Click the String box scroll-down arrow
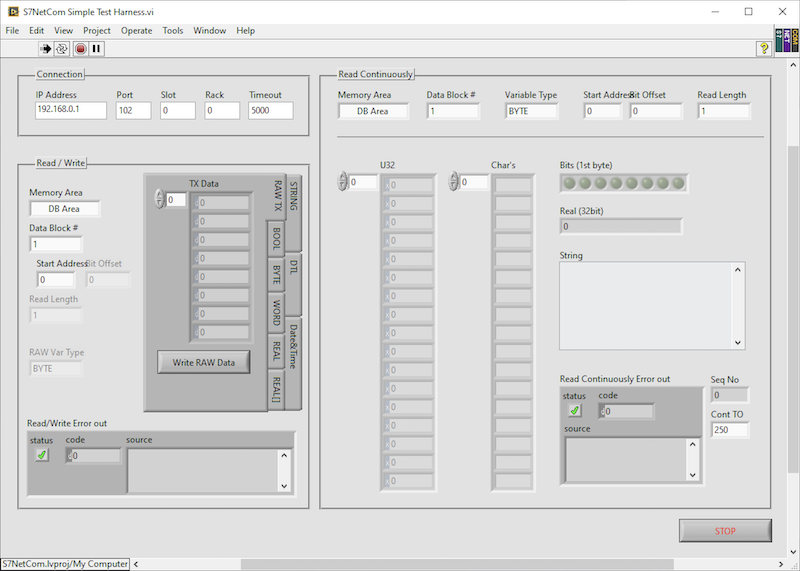Screen dimensions: 800x571 [x=738, y=343]
